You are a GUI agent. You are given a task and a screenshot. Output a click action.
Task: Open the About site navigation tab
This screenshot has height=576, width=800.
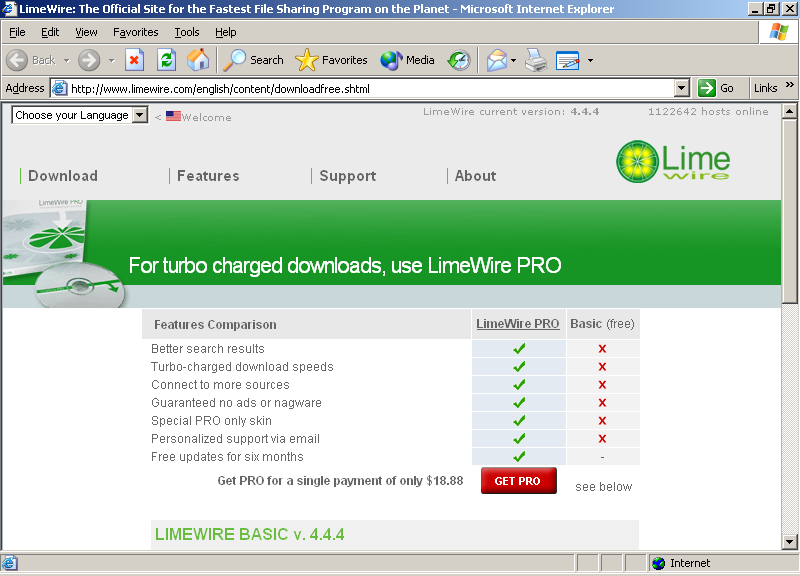[475, 176]
